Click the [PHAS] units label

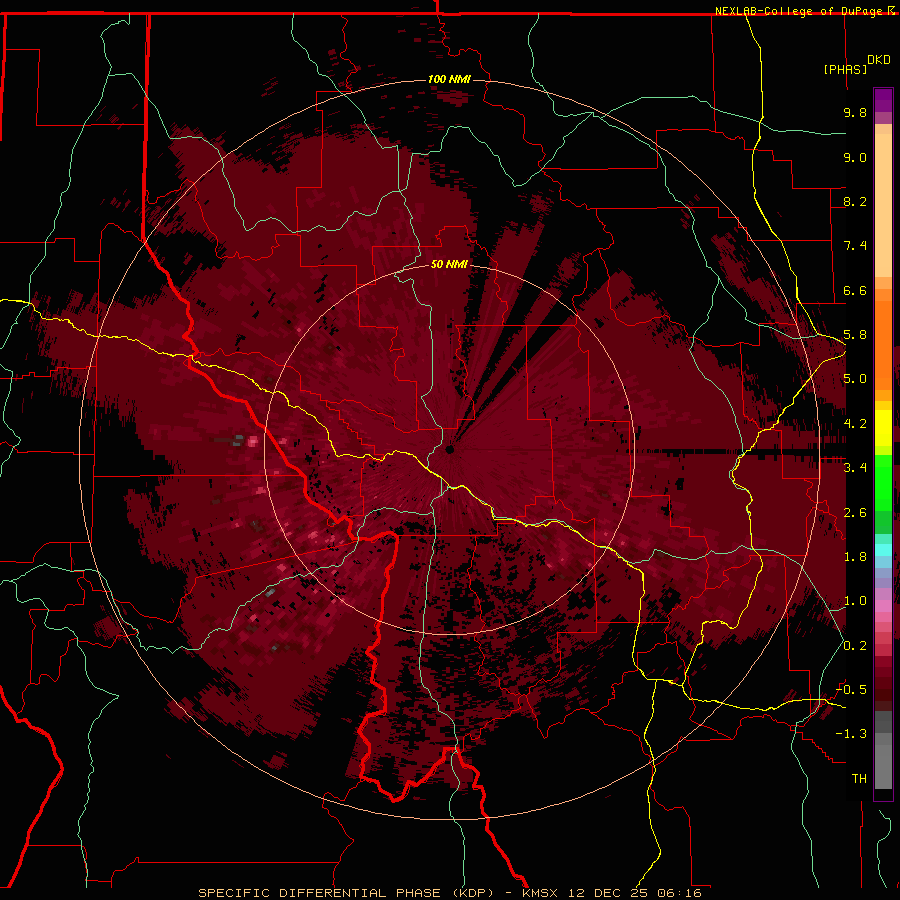coord(845,69)
